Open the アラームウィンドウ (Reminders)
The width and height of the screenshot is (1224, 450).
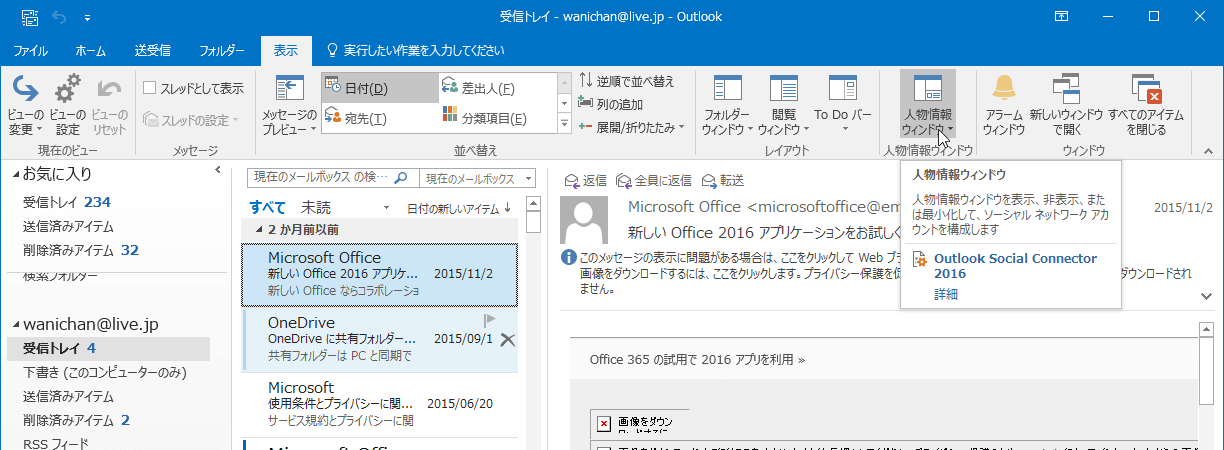1003,105
